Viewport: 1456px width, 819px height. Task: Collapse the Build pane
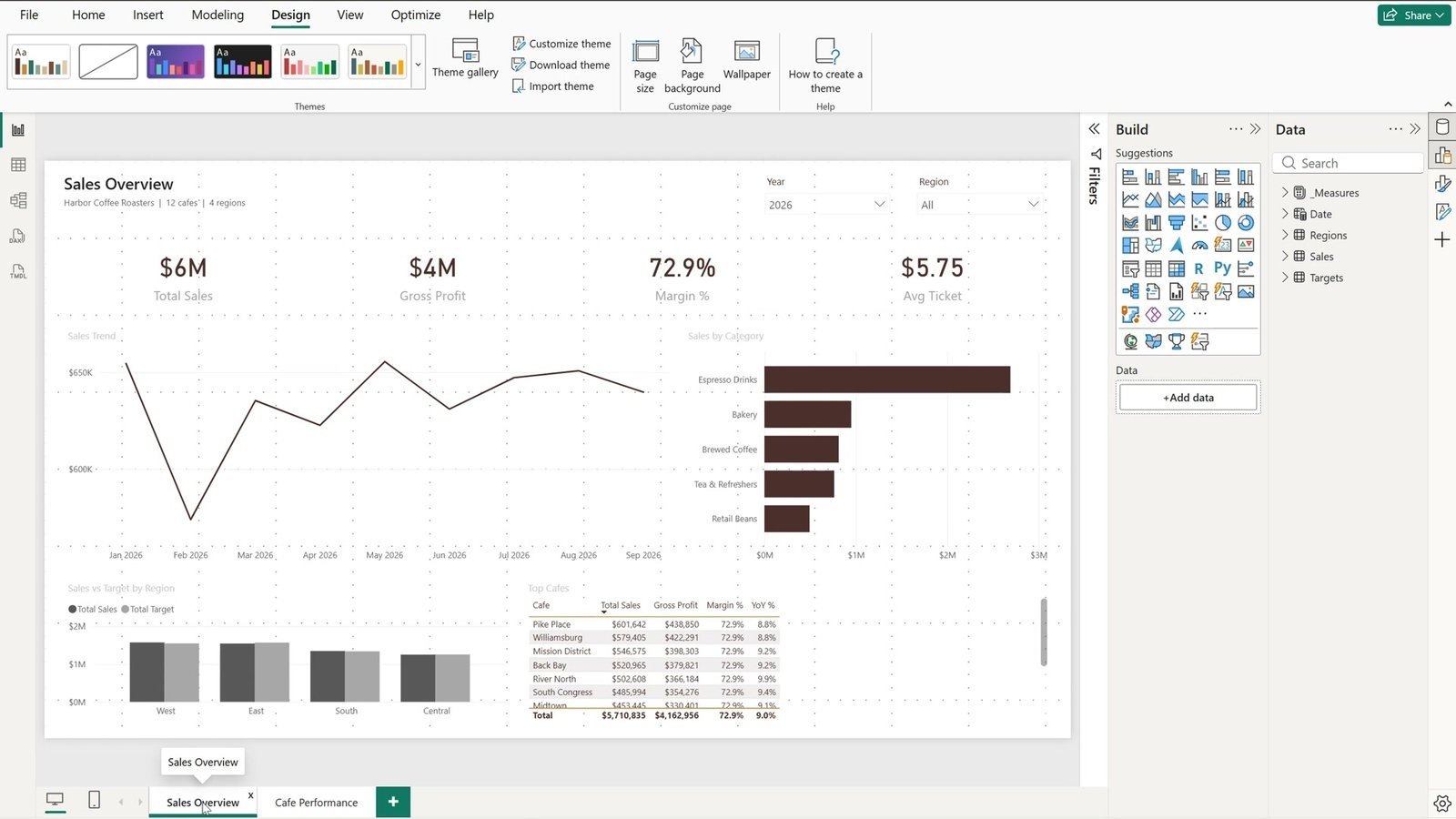(x=1256, y=129)
